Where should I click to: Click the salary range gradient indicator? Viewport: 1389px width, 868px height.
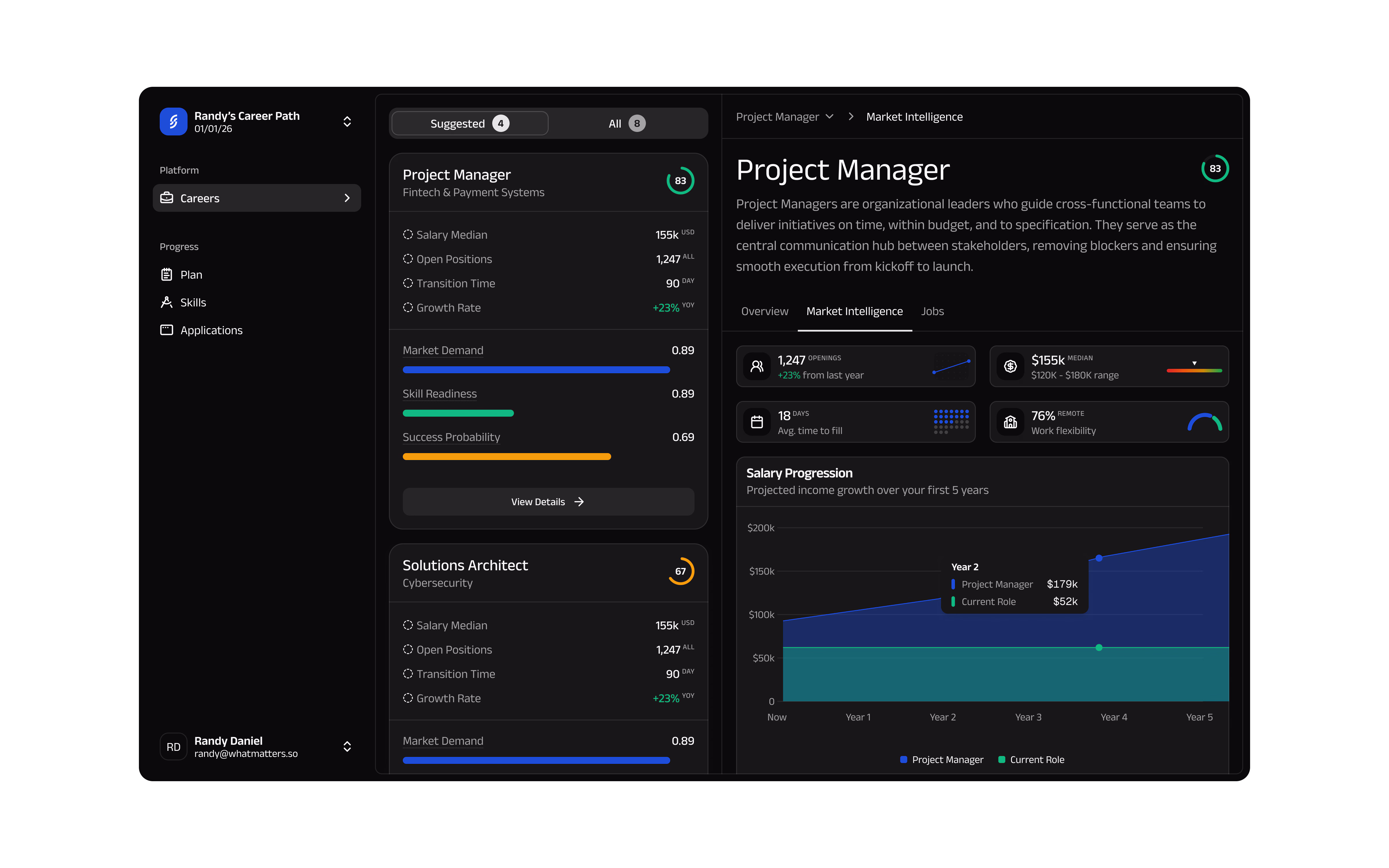(x=1194, y=367)
